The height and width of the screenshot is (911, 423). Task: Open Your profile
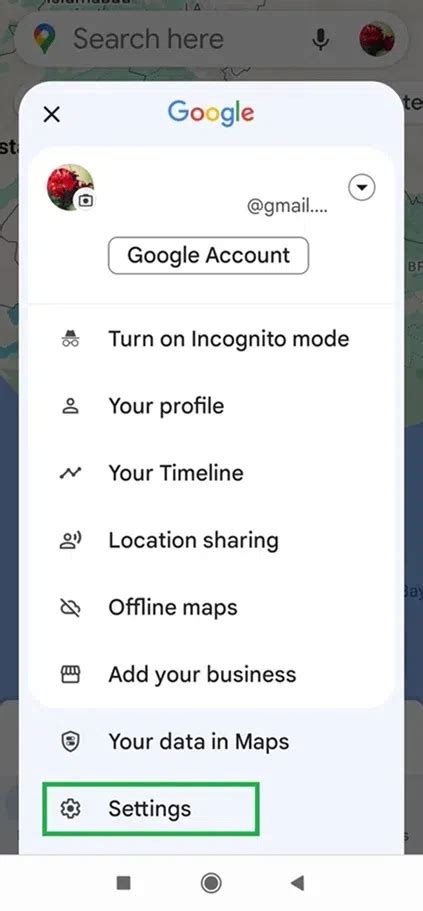pyautogui.click(x=212, y=406)
